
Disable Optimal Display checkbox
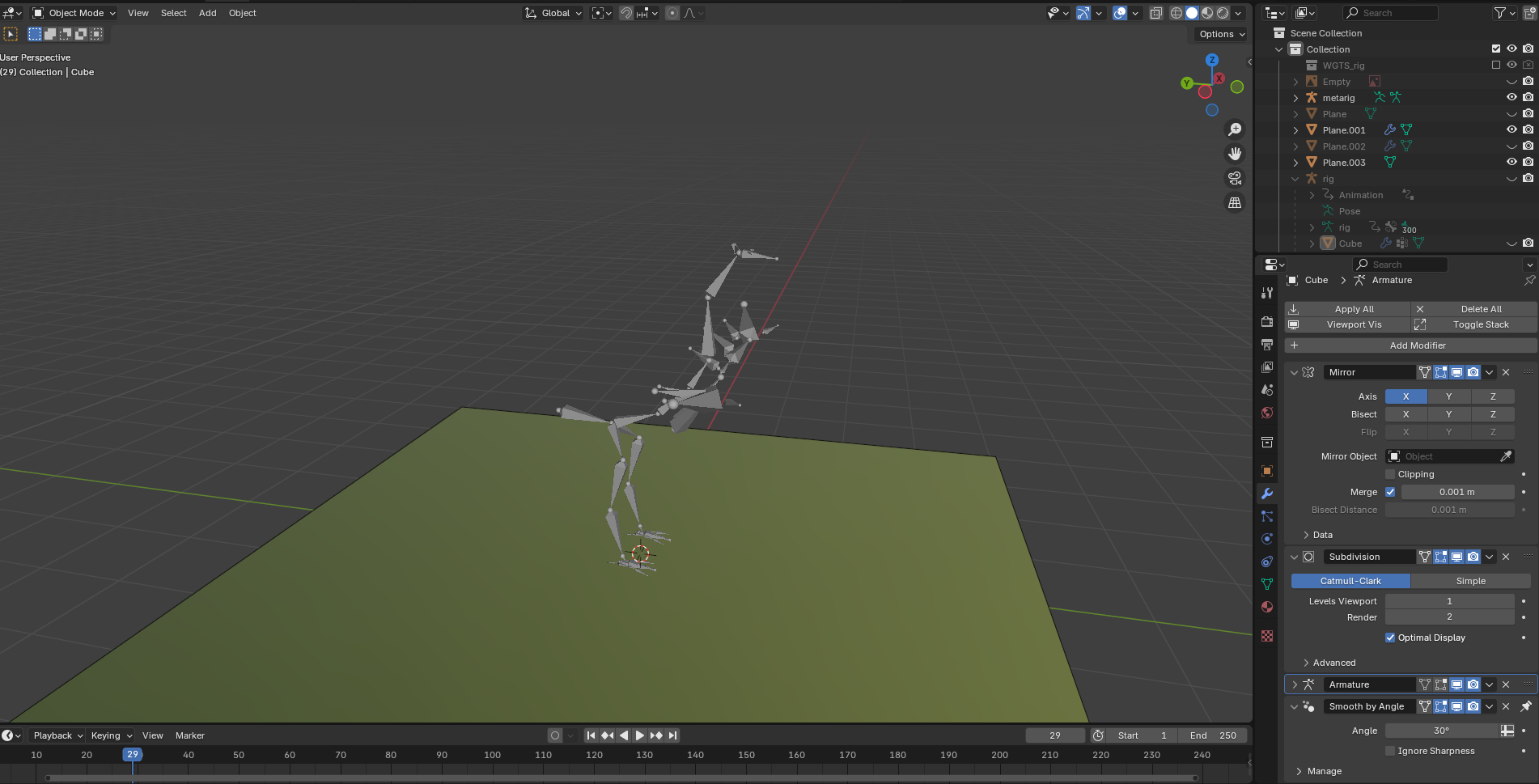[1390, 638]
